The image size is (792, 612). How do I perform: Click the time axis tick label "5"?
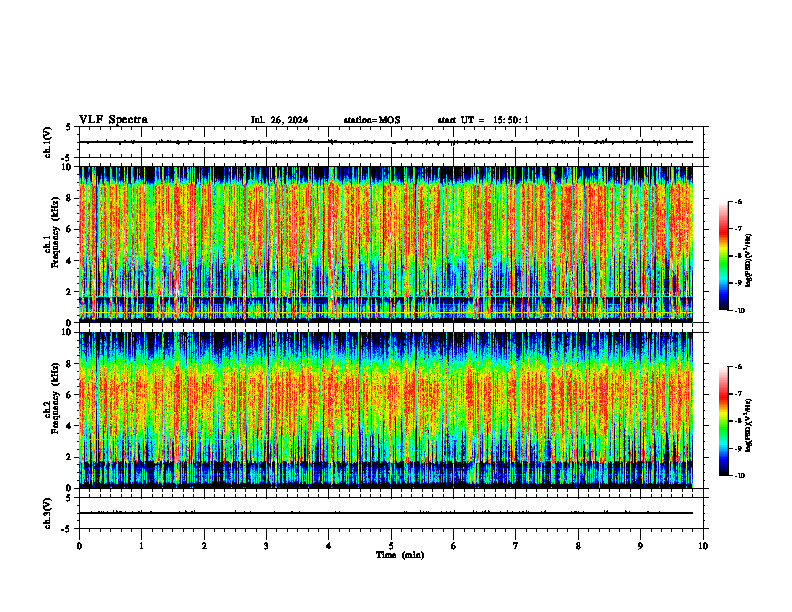pyautogui.click(x=391, y=546)
